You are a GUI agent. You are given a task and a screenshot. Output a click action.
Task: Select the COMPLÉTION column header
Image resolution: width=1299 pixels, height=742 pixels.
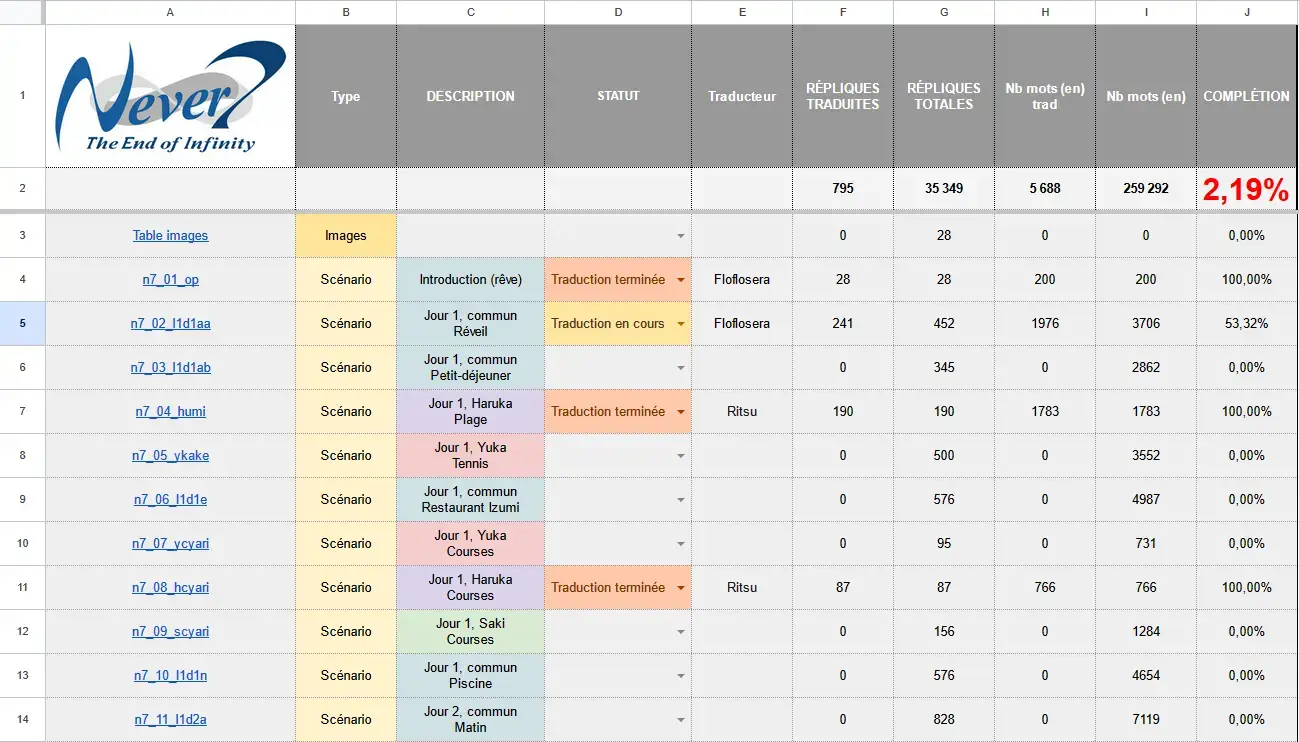(1246, 13)
